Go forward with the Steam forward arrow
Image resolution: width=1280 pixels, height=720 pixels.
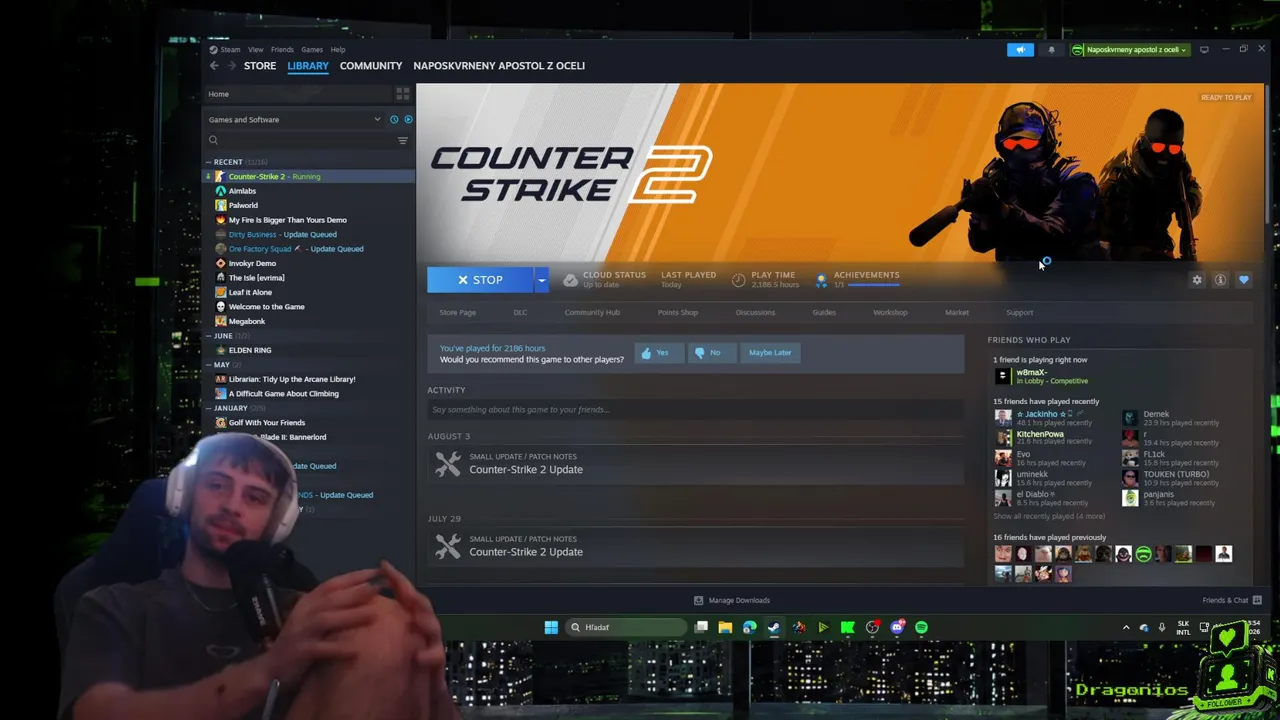(x=232, y=66)
